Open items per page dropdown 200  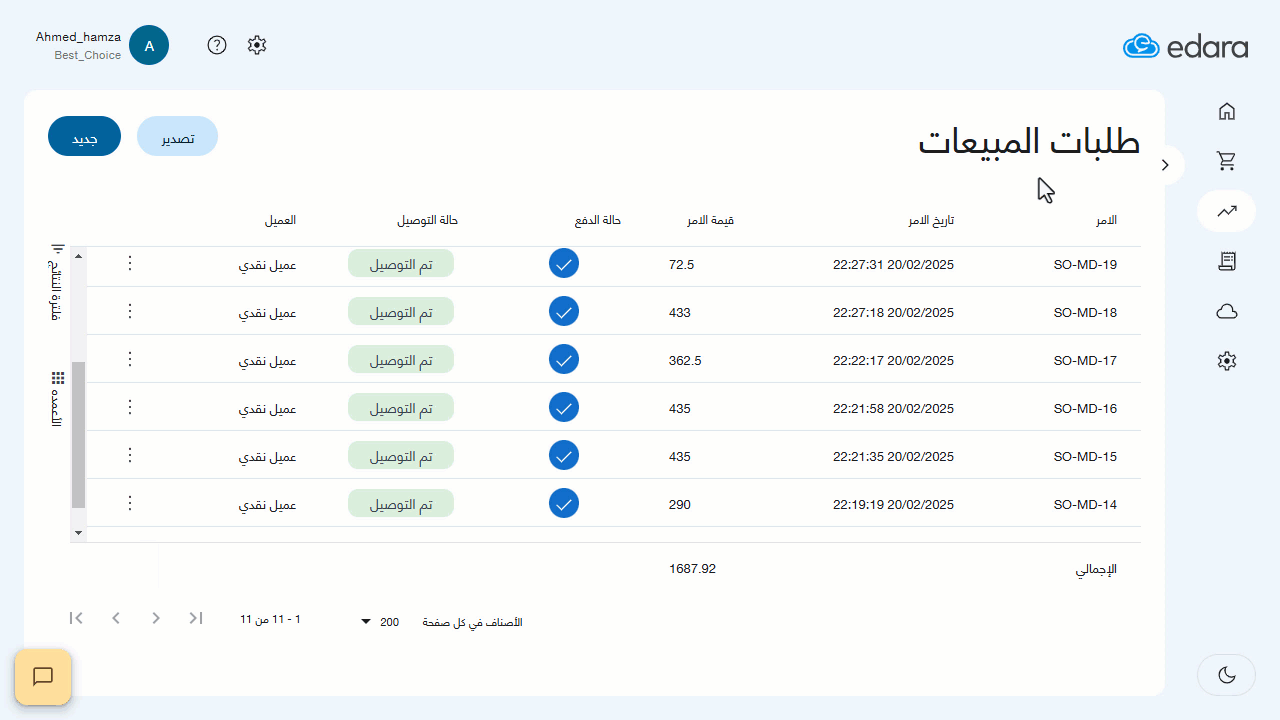381,622
